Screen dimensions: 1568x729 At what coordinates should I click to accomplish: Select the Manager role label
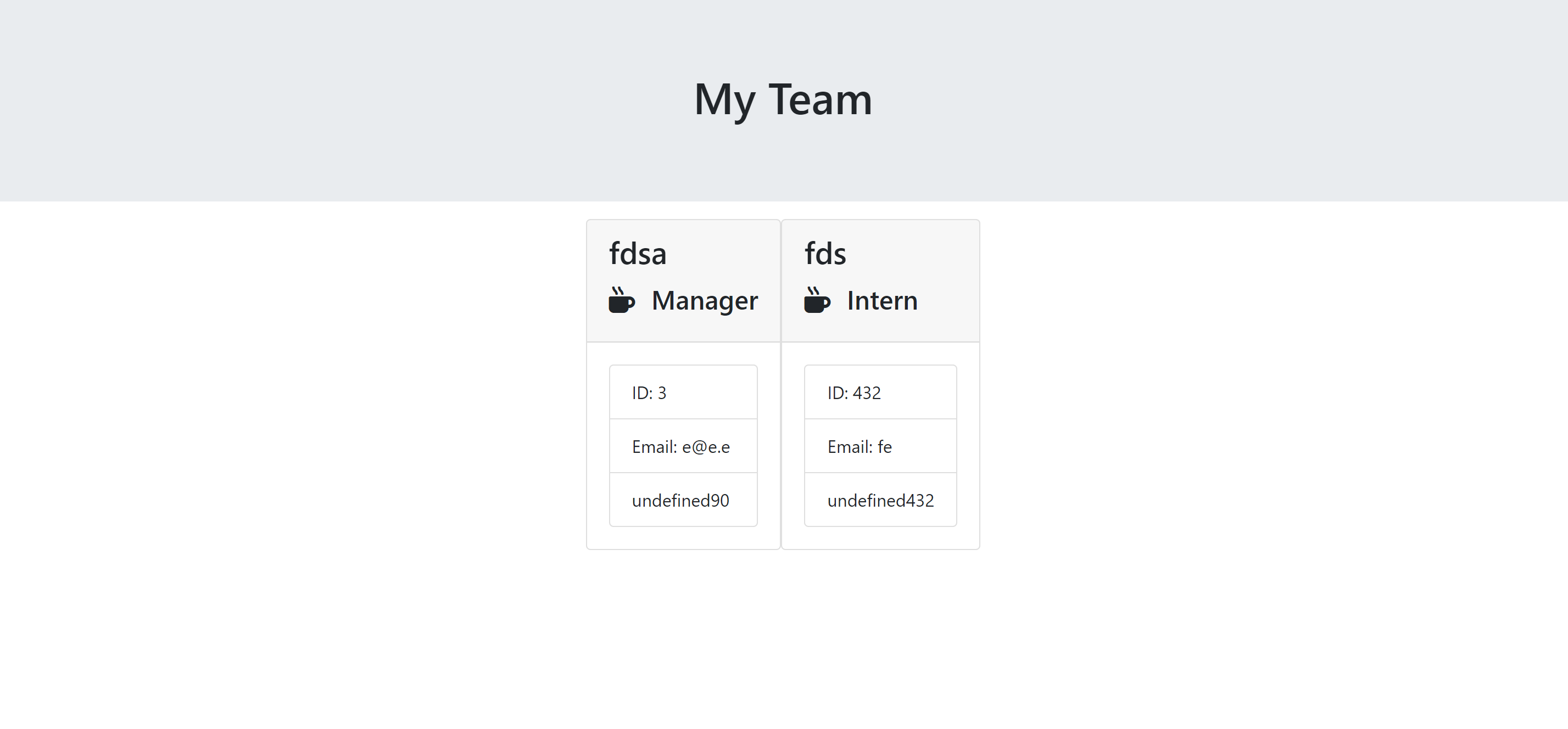click(704, 301)
